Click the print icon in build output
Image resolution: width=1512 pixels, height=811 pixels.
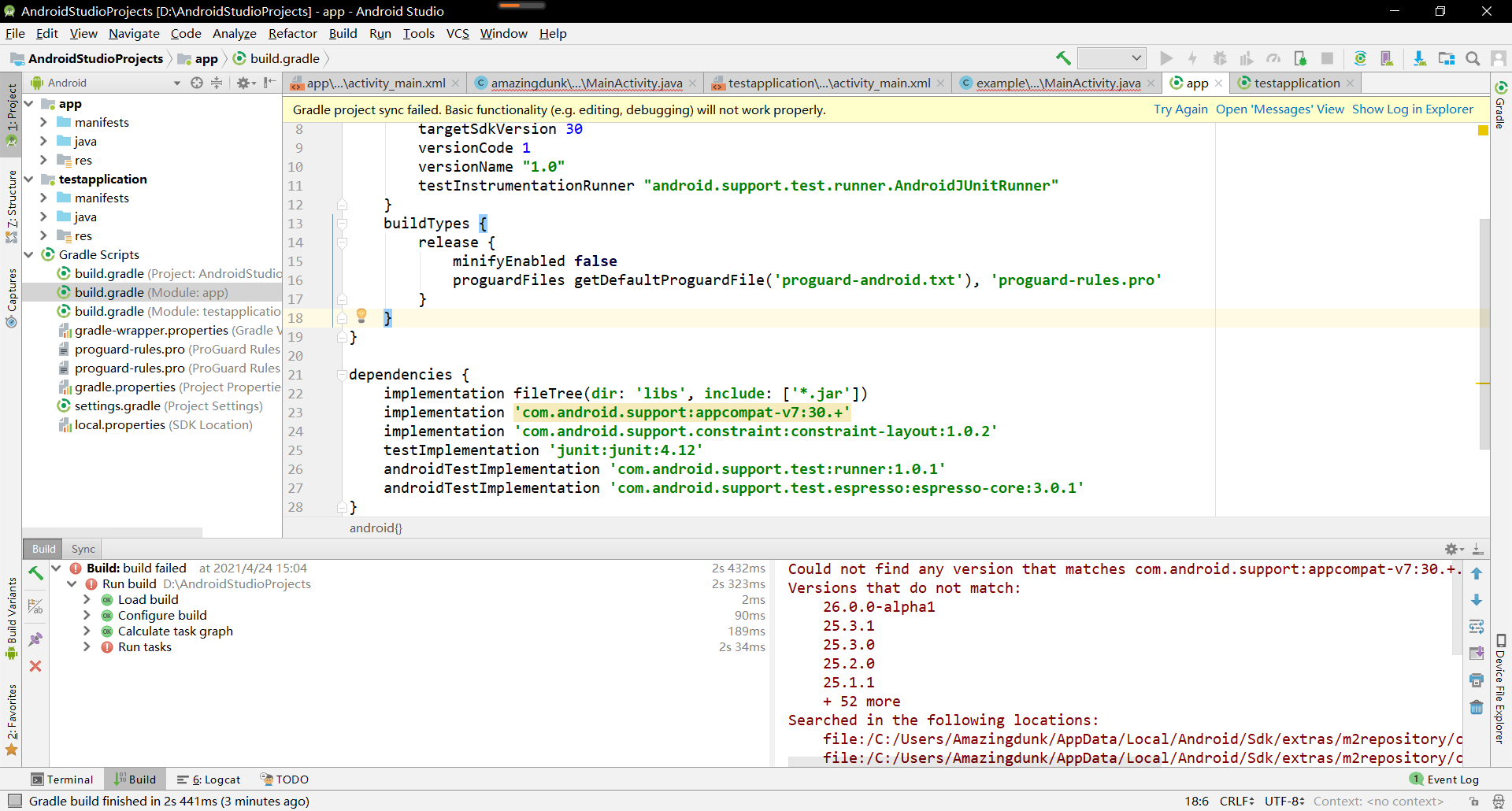1477,680
